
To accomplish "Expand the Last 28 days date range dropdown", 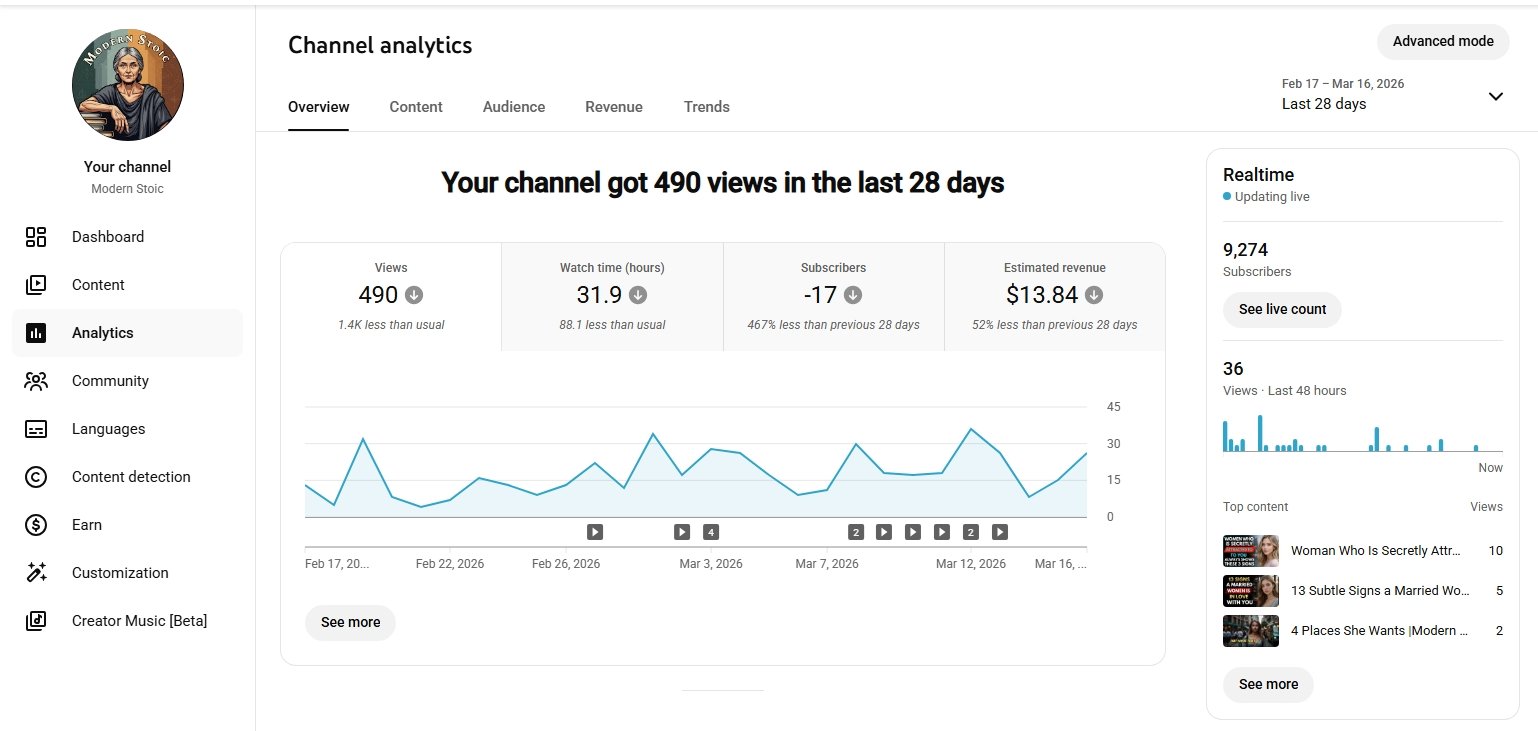I will [1495, 96].
